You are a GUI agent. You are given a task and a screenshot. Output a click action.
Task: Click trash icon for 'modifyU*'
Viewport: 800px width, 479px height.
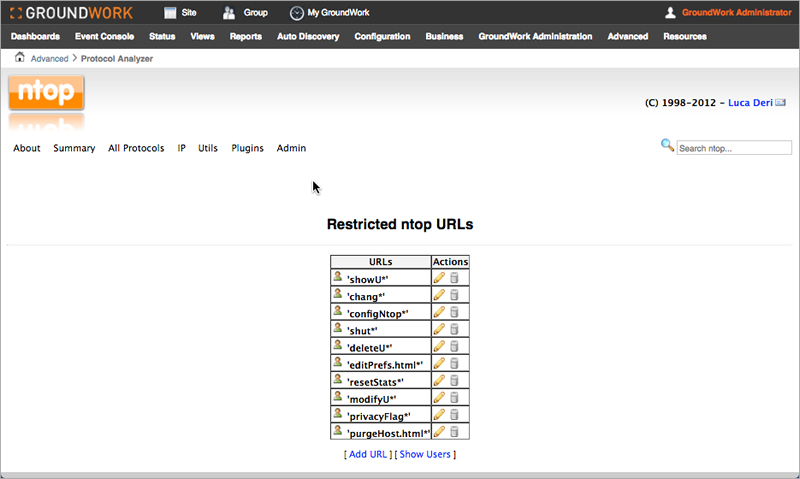(x=454, y=397)
